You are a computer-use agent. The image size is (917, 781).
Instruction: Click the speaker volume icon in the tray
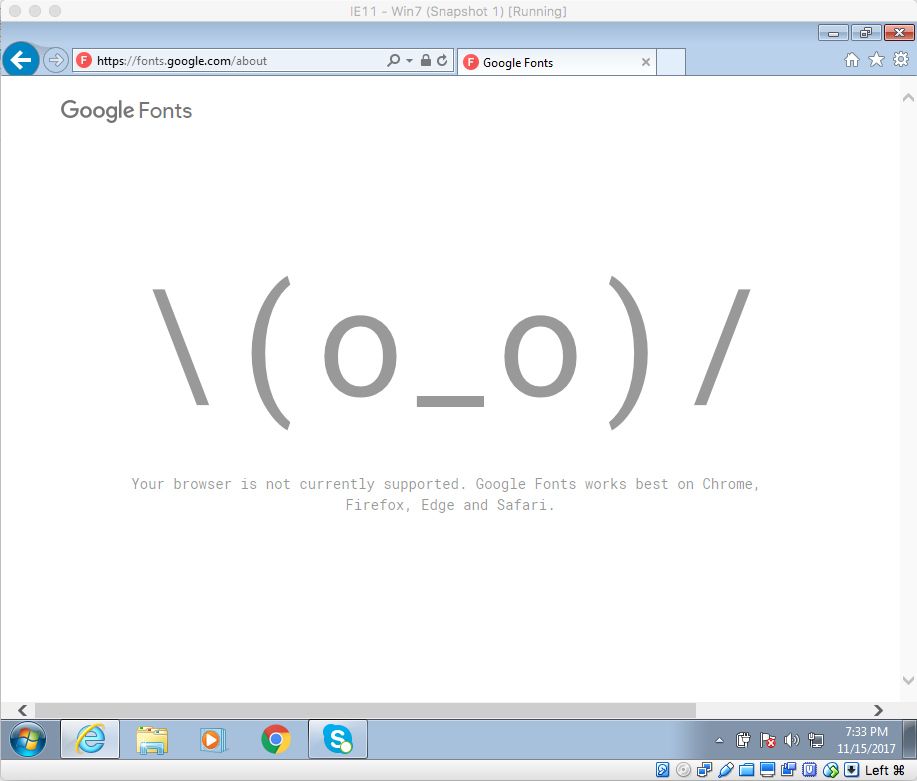point(790,740)
